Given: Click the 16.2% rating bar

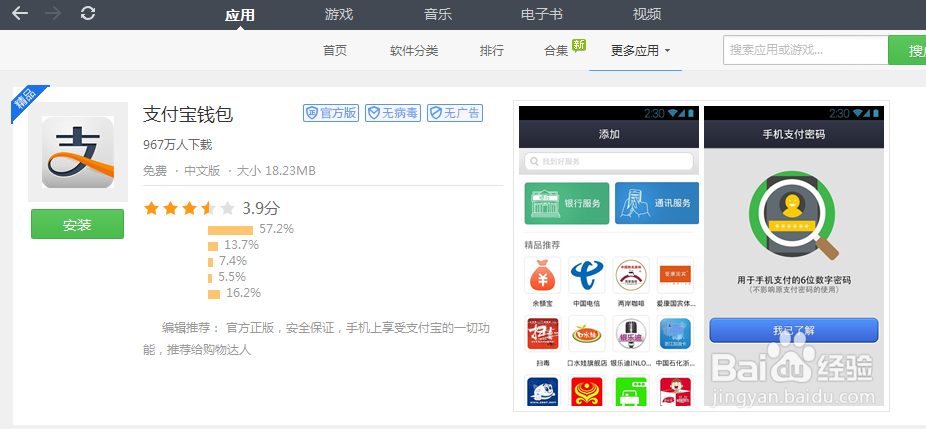Looking at the screenshot, I should click(x=214, y=294).
